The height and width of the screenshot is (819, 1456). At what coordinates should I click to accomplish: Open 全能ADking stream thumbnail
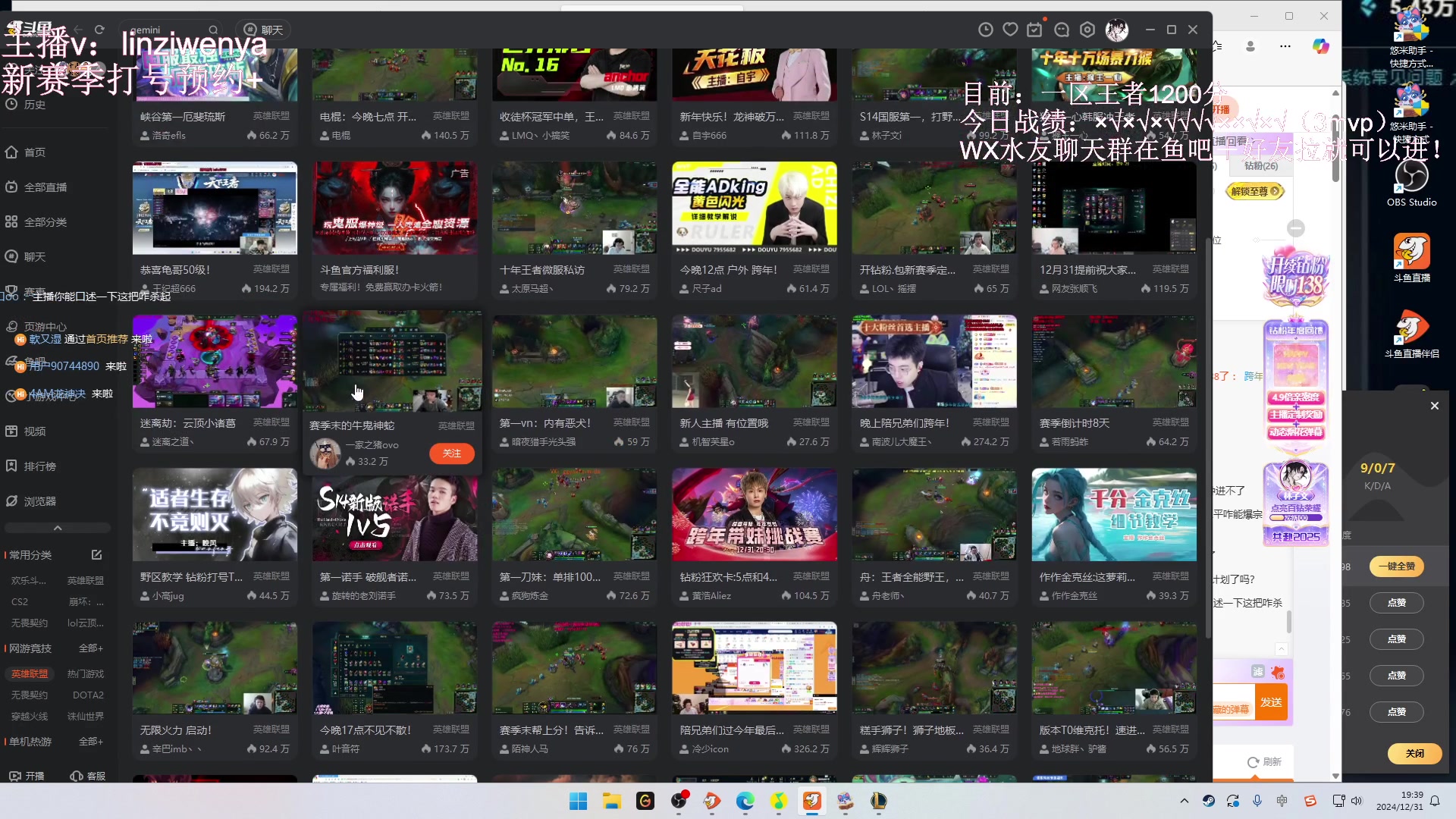pyautogui.click(x=755, y=208)
